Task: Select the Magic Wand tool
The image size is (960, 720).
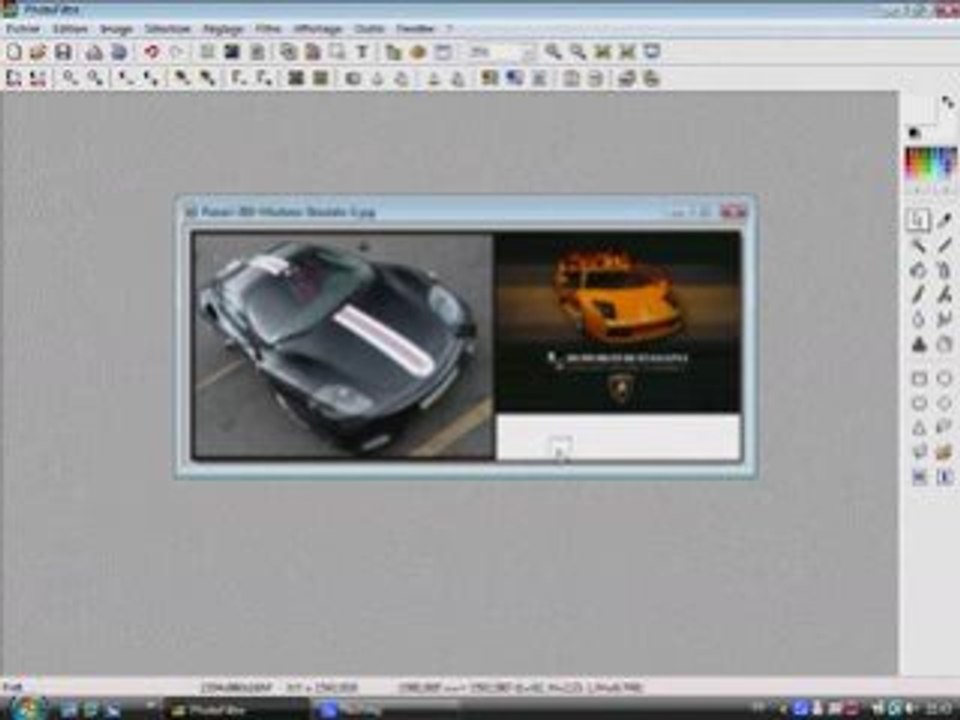Action: [918, 246]
